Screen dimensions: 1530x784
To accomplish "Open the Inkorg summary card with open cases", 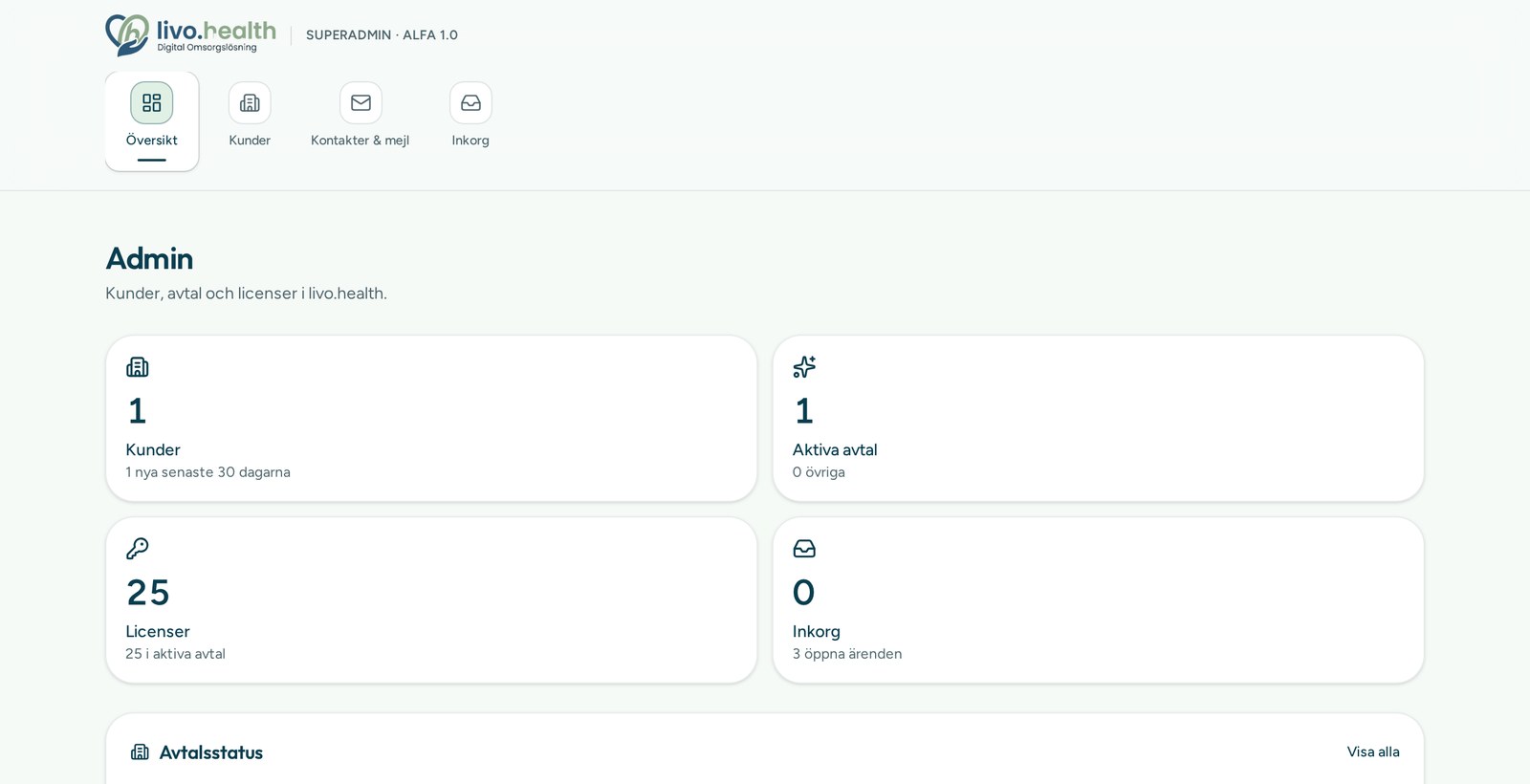I will coord(1098,600).
